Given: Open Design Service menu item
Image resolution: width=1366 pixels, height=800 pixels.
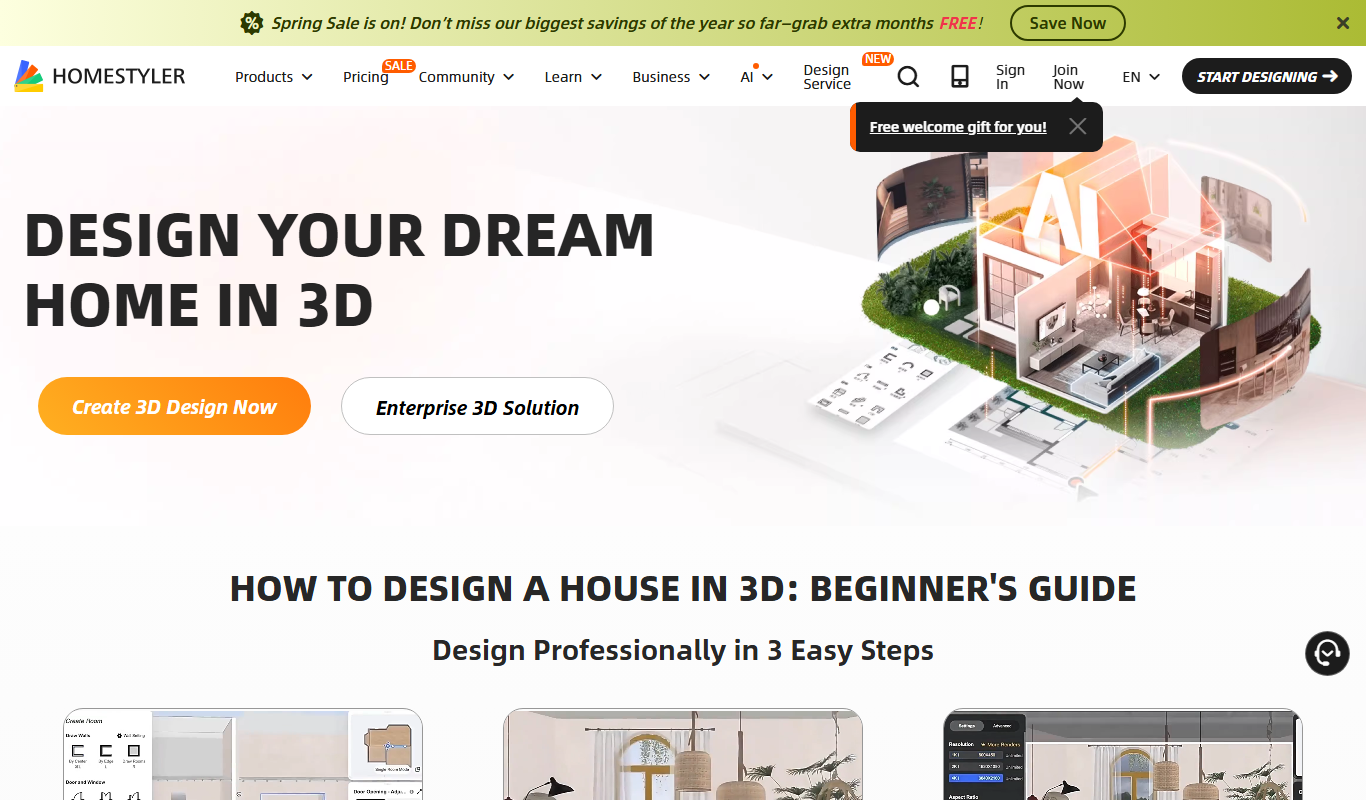Looking at the screenshot, I should [827, 77].
